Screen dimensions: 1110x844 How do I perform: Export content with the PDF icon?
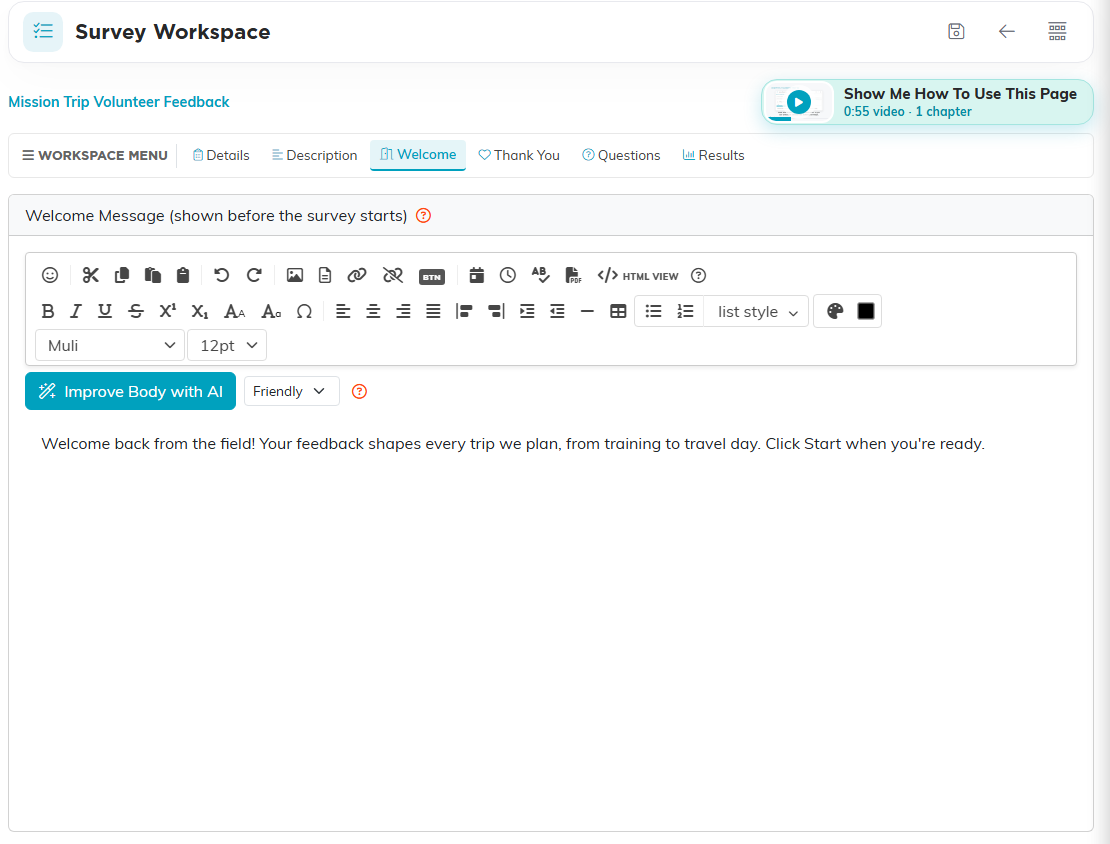(573, 275)
